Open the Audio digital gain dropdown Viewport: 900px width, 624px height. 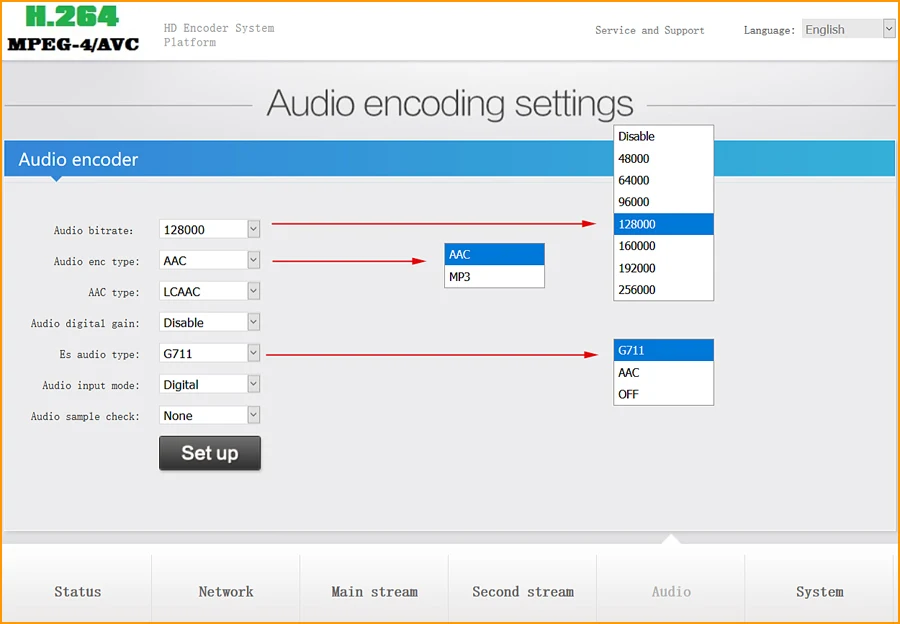click(x=210, y=323)
